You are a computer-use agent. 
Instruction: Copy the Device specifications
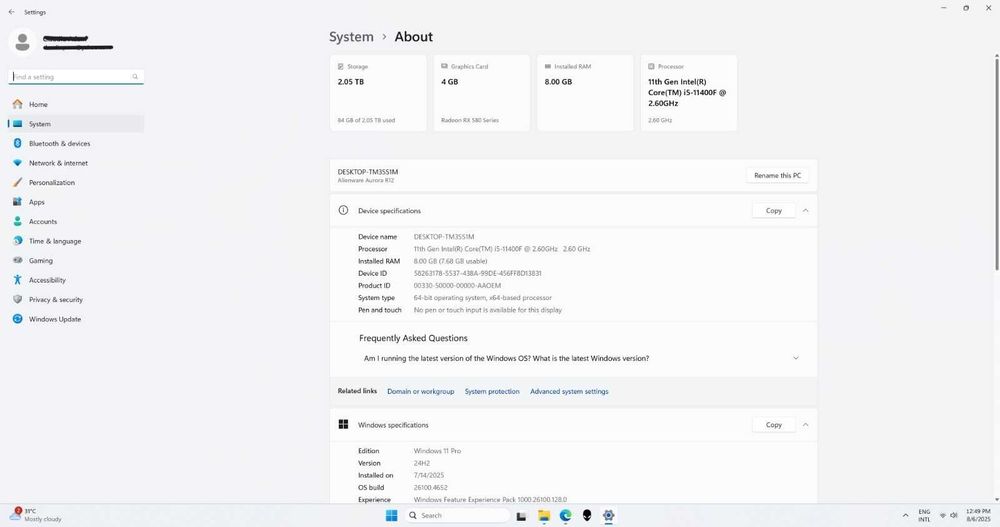774,211
